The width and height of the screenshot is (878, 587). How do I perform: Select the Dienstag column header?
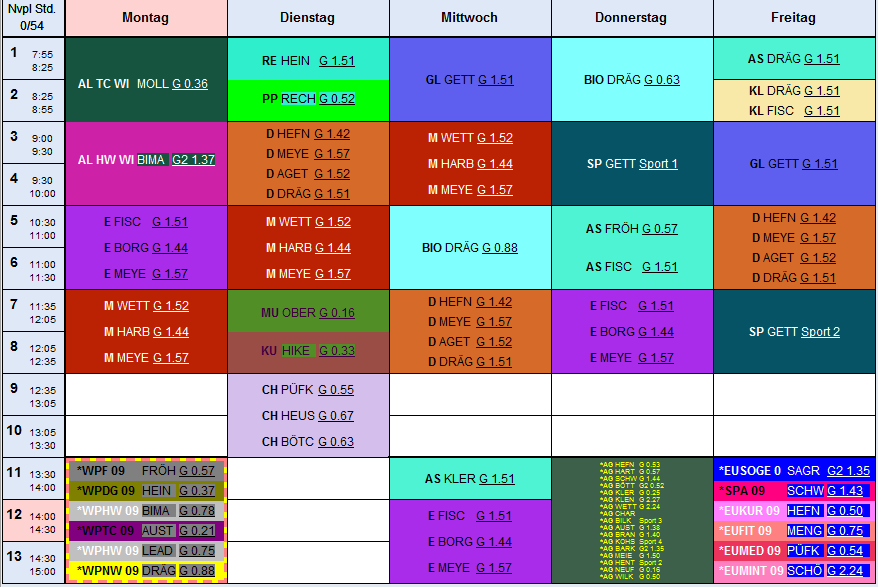point(308,19)
